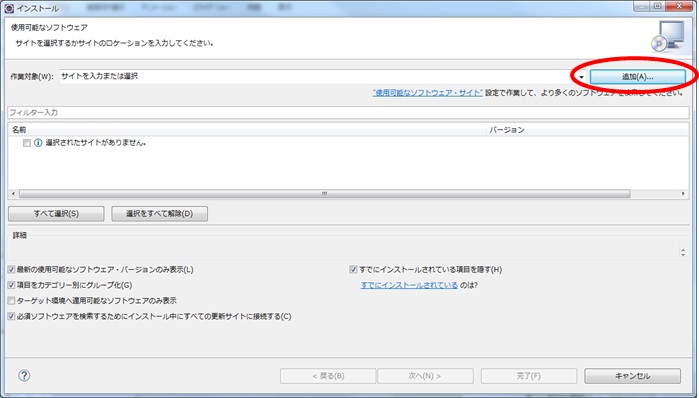699x398 pixels.
Task: Click the info icon beside 選択されたサイトがありません
Action: pos(38,143)
